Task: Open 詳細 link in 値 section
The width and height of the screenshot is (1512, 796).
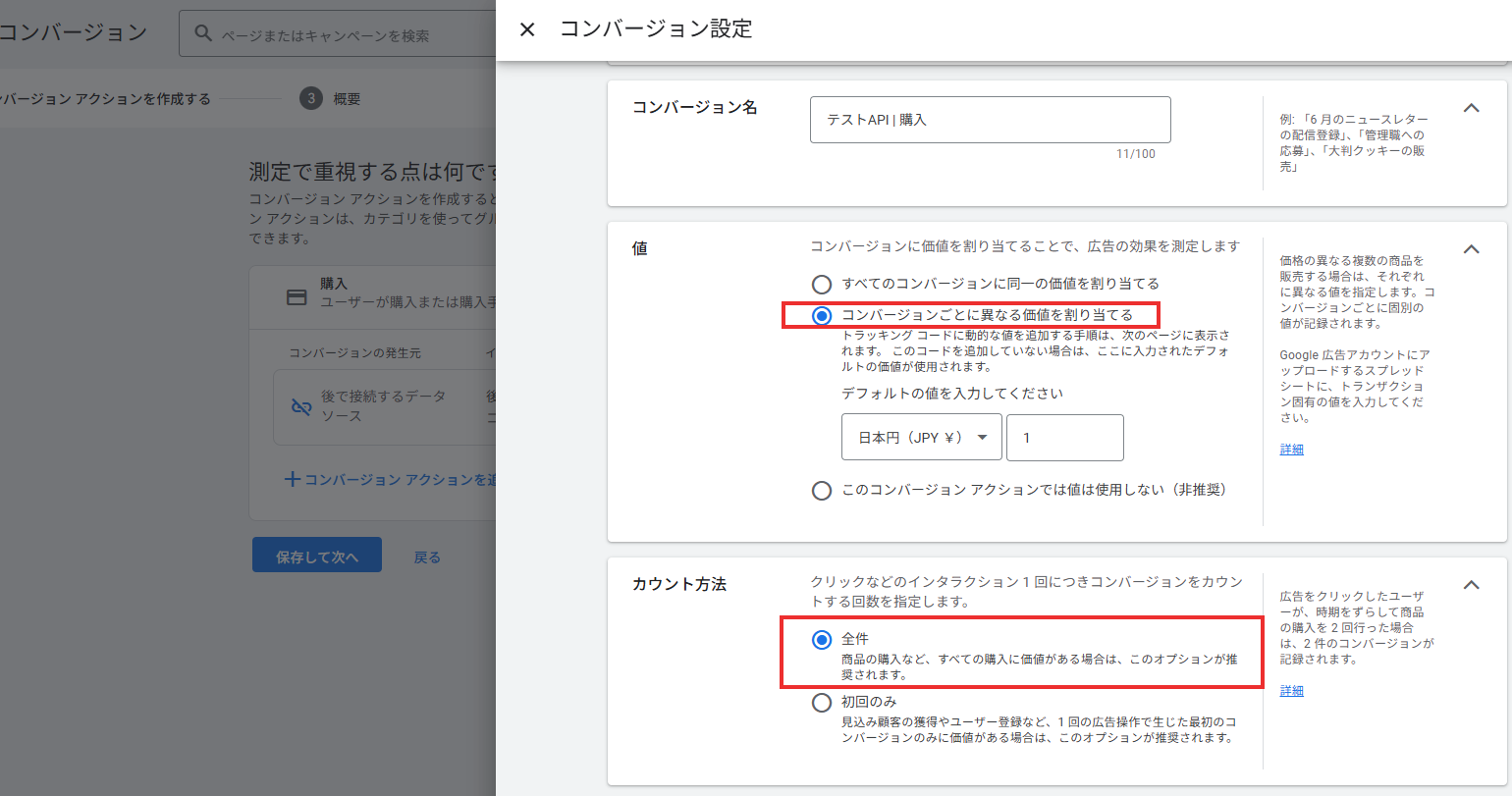Action: [x=1291, y=450]
